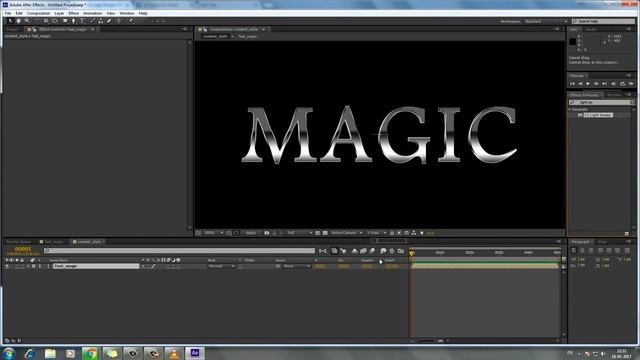The width and height of the screenshot is (640, 360).
Task: Open the Composition menu
Action: [38, 13]
